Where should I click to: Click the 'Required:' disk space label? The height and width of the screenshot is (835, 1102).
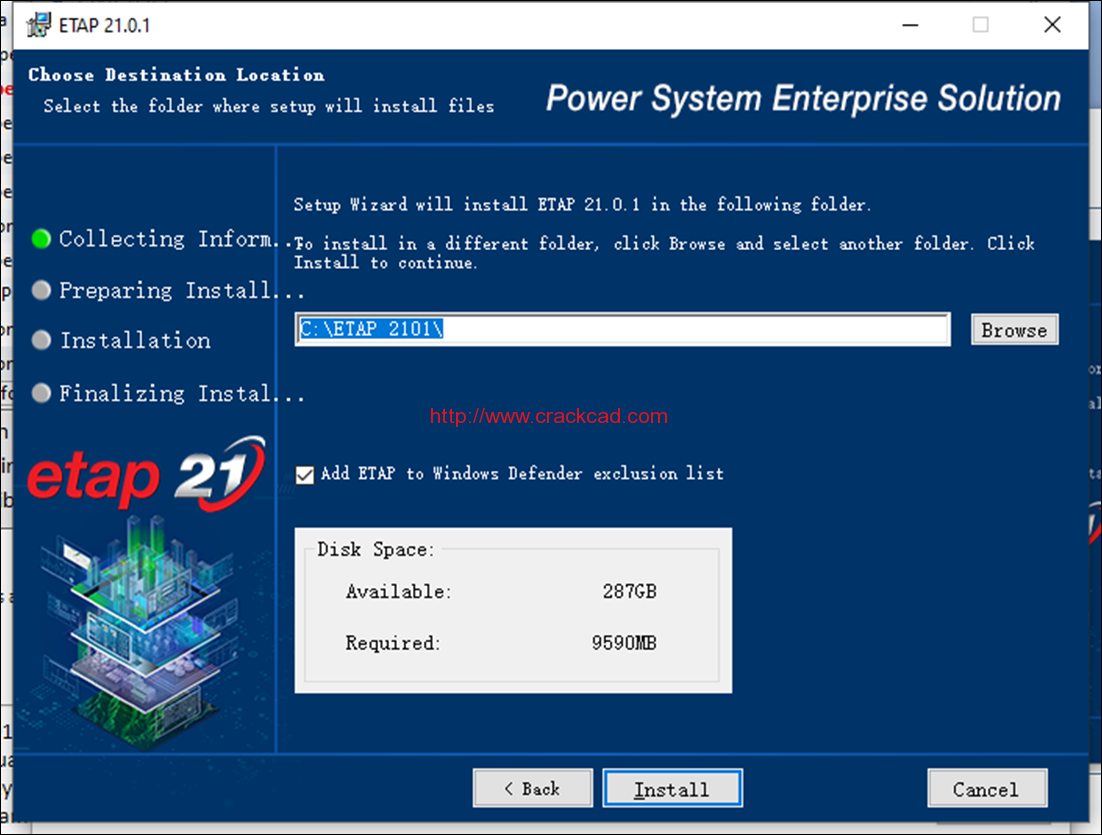[x=392, y=643]
